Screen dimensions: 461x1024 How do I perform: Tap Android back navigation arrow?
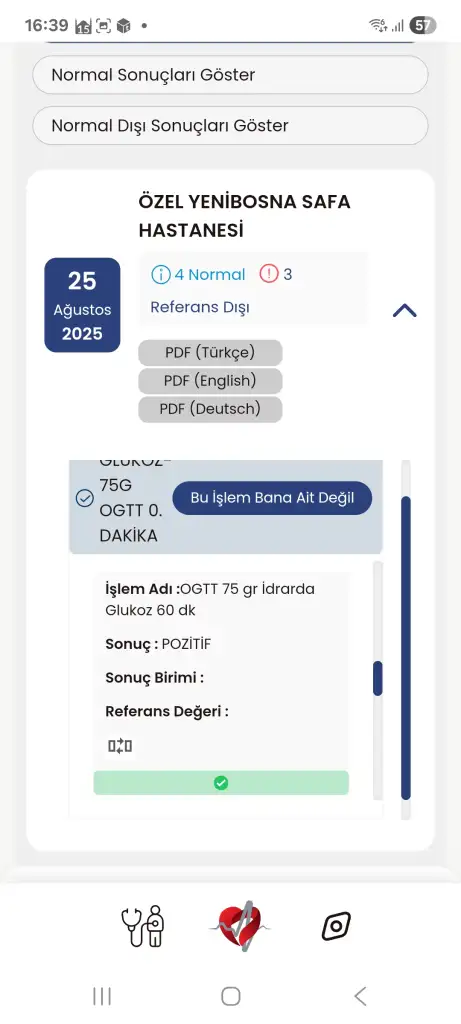(x=360, y=996)
